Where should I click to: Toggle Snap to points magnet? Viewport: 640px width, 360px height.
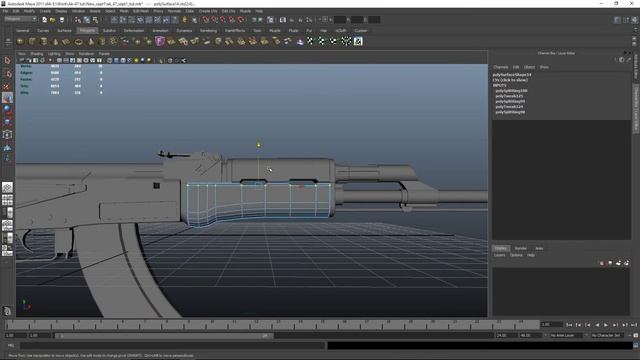pyautogui.click(x=223, y=20)
